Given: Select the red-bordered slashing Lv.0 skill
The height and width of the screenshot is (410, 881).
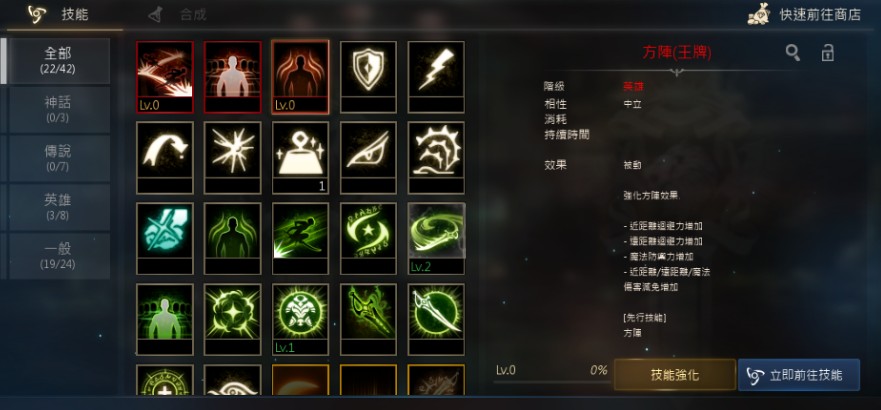Looking at the screenshot, I should point(165,77).
